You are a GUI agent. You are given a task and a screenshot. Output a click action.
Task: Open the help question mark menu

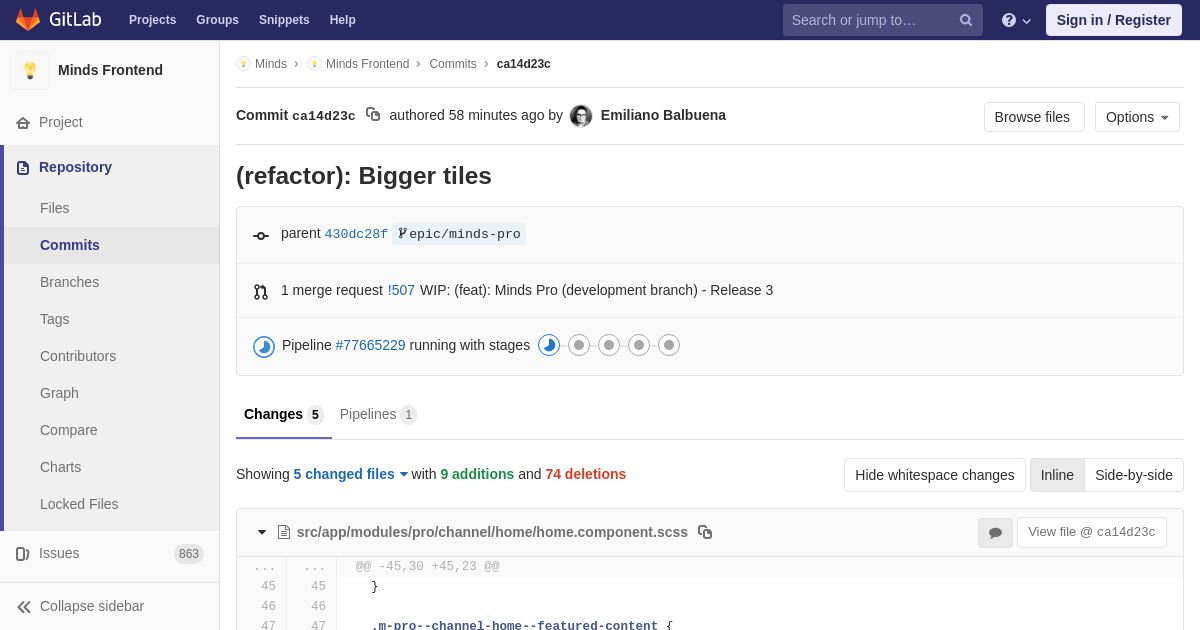point(1016,20)
